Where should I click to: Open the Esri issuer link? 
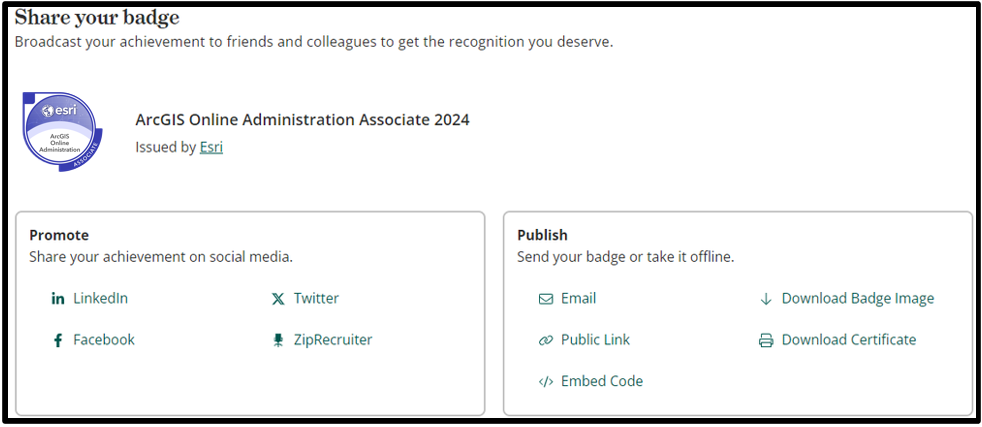211,147
